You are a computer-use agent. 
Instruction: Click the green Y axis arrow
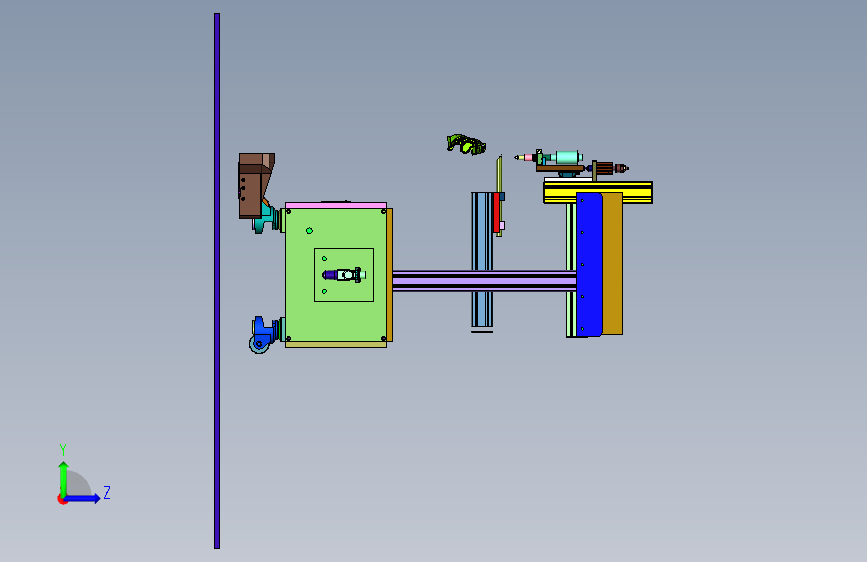coord(63,480)
